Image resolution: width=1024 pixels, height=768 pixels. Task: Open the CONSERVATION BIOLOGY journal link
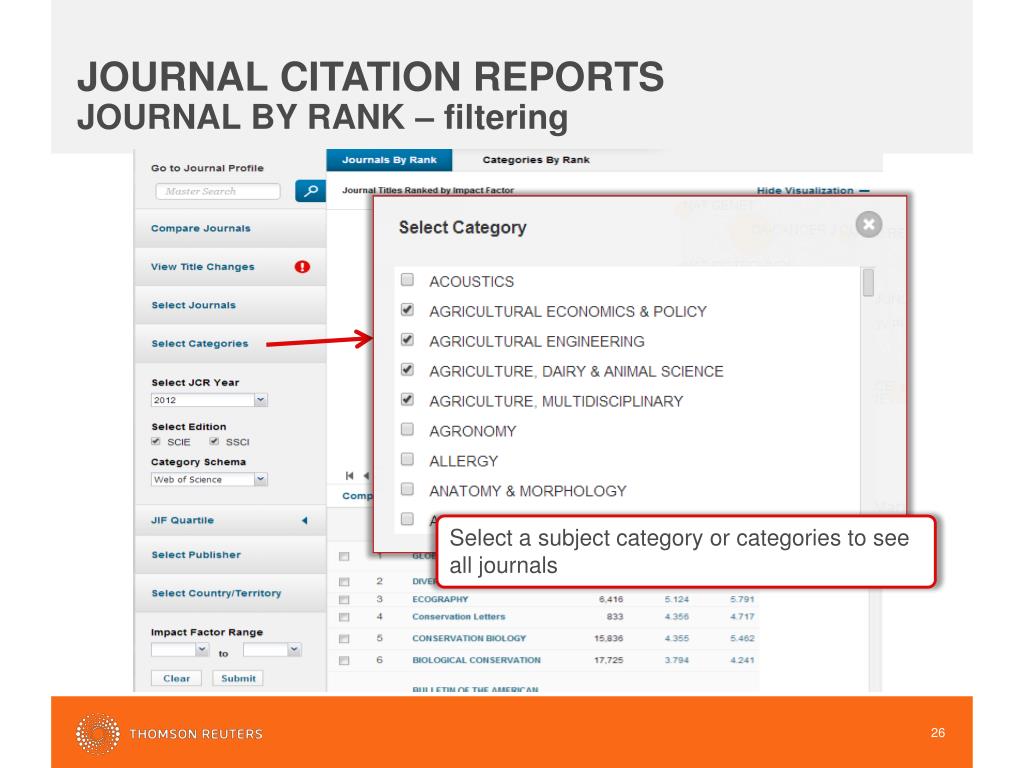(x=469, y=639)
